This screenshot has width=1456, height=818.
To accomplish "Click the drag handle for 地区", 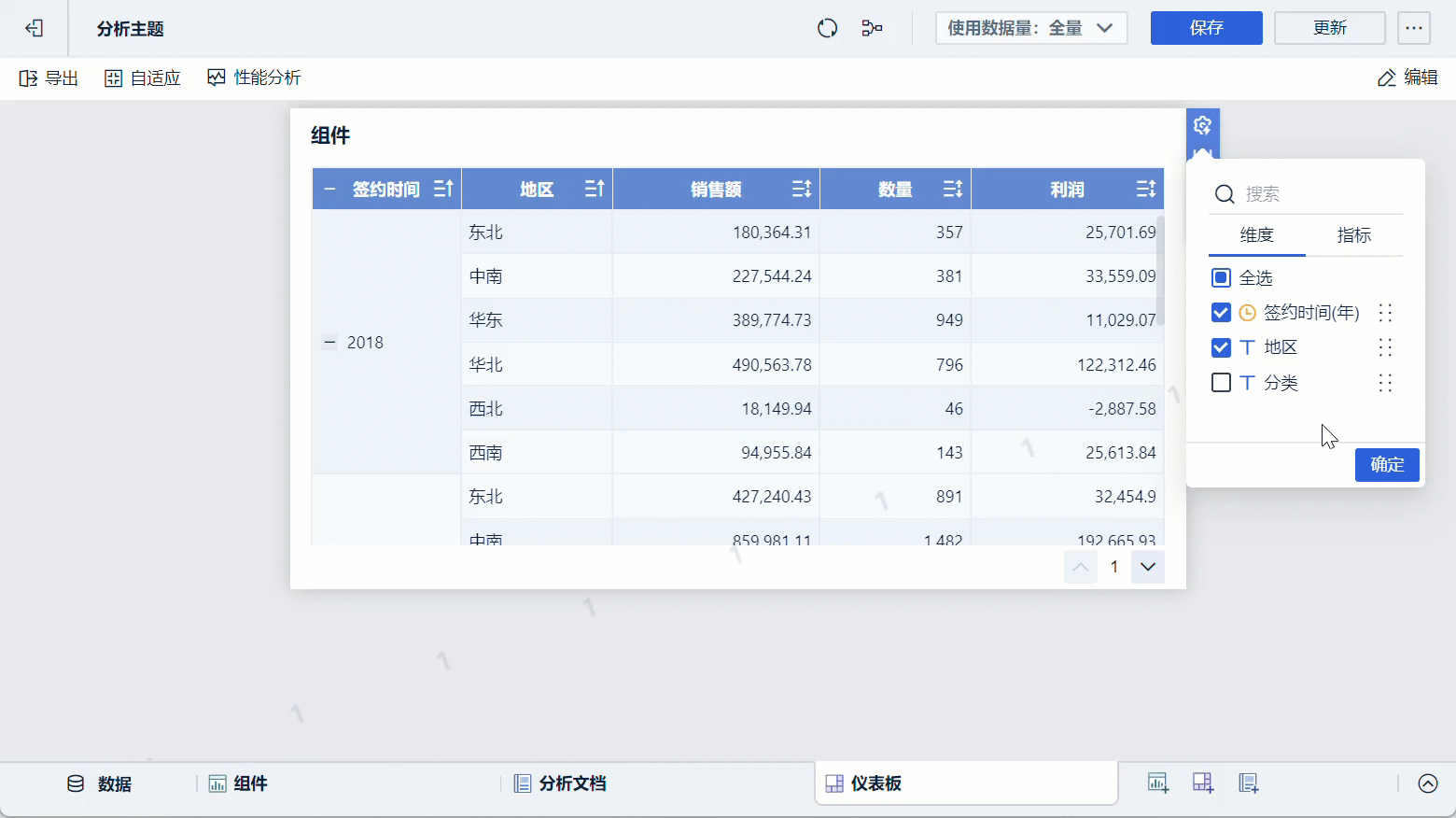I will (1385, 347).
